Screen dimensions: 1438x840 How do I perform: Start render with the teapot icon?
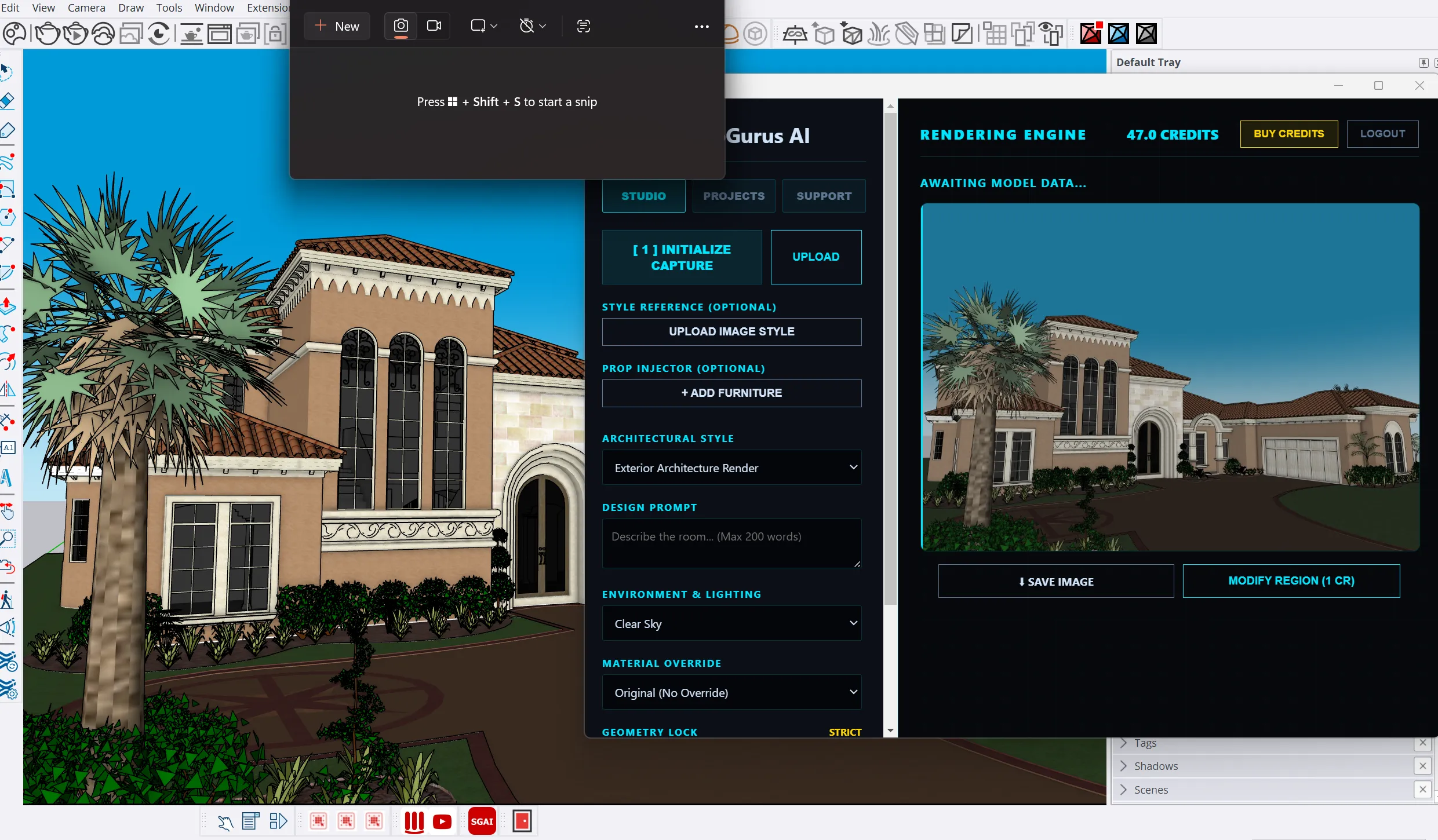48,34
